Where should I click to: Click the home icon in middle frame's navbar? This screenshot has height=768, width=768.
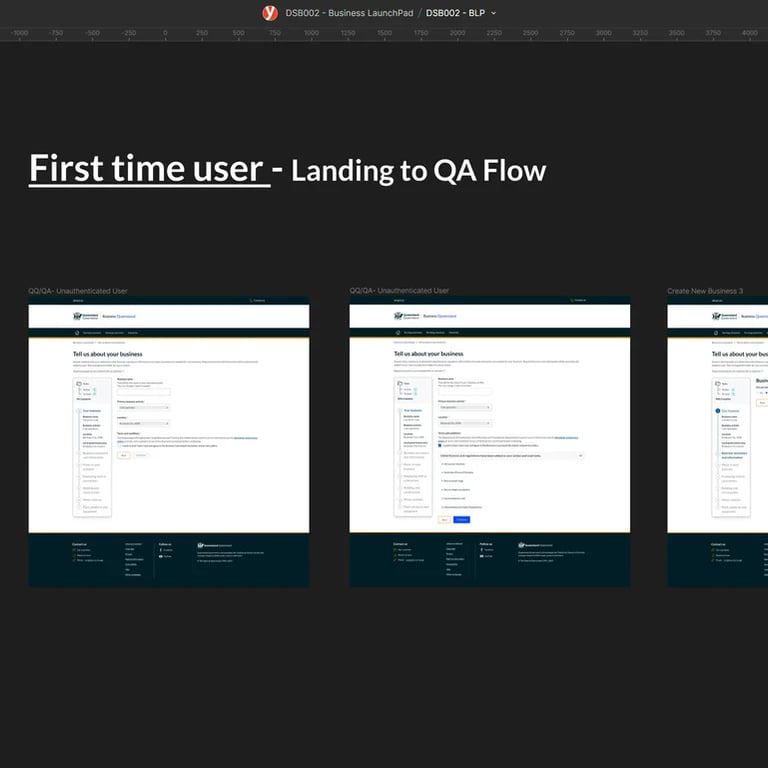tap(398, 332)
